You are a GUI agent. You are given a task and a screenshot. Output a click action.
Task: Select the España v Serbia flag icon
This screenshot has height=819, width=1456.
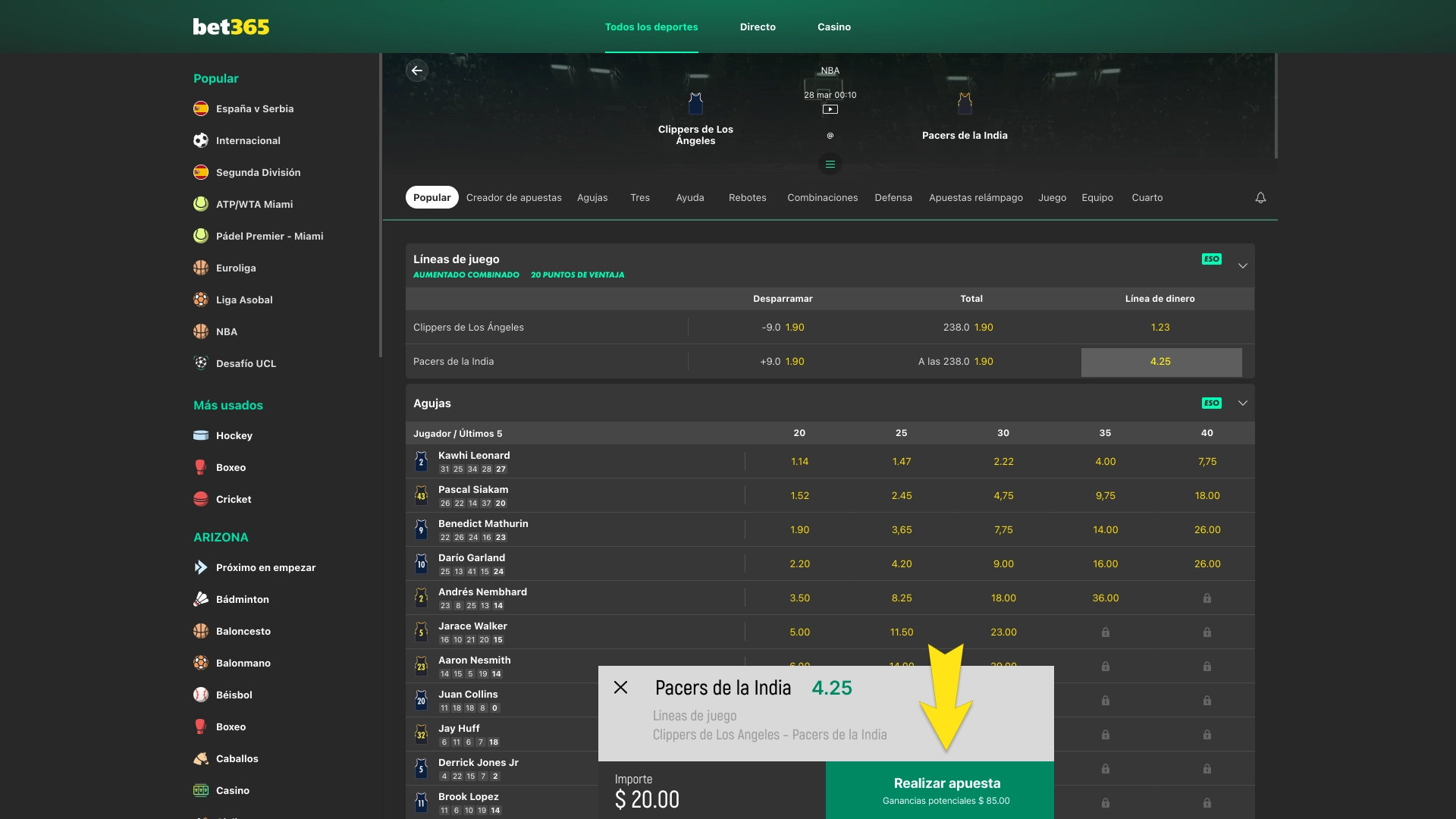pos(201,108)
